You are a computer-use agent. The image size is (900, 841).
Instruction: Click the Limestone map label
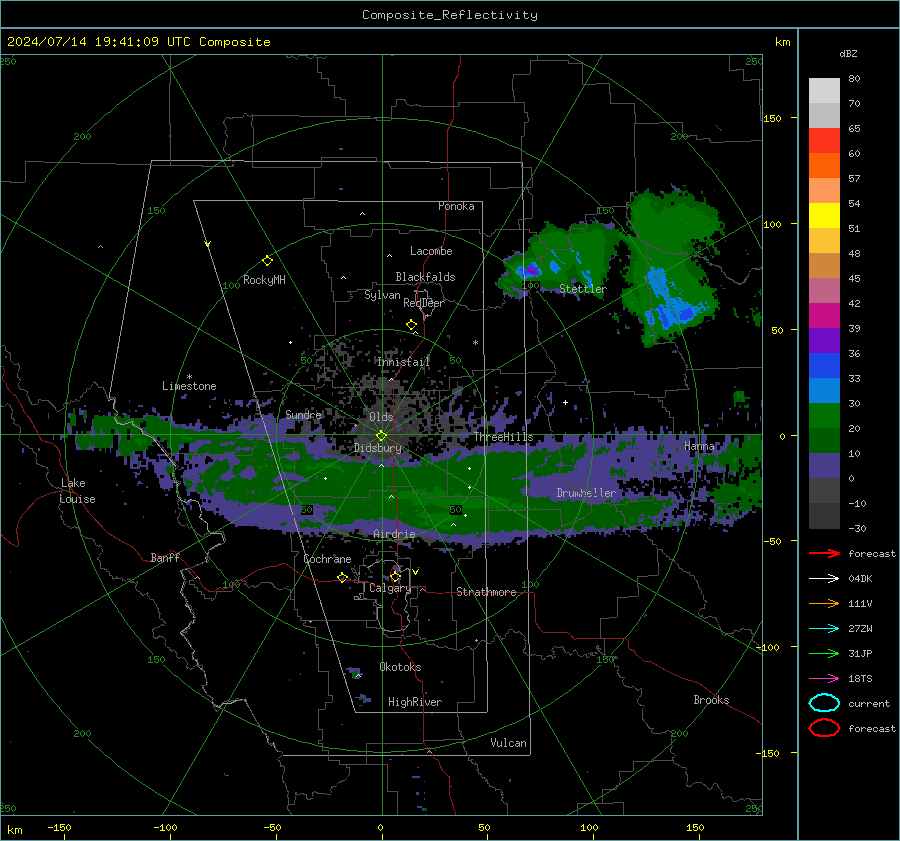tap(189, 386)
